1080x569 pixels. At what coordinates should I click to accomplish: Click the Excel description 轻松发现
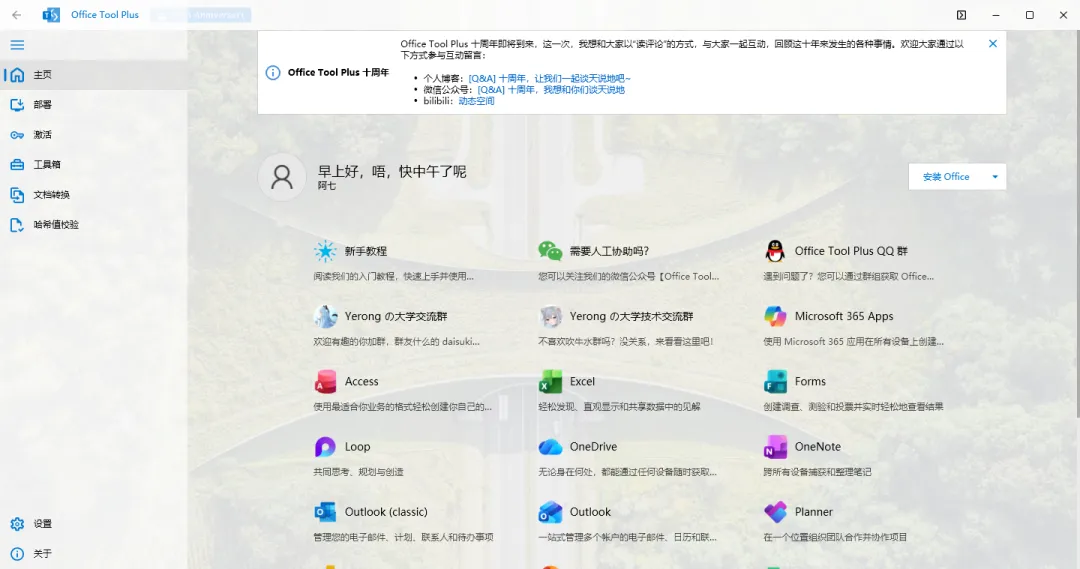click(x=619, y=406)
